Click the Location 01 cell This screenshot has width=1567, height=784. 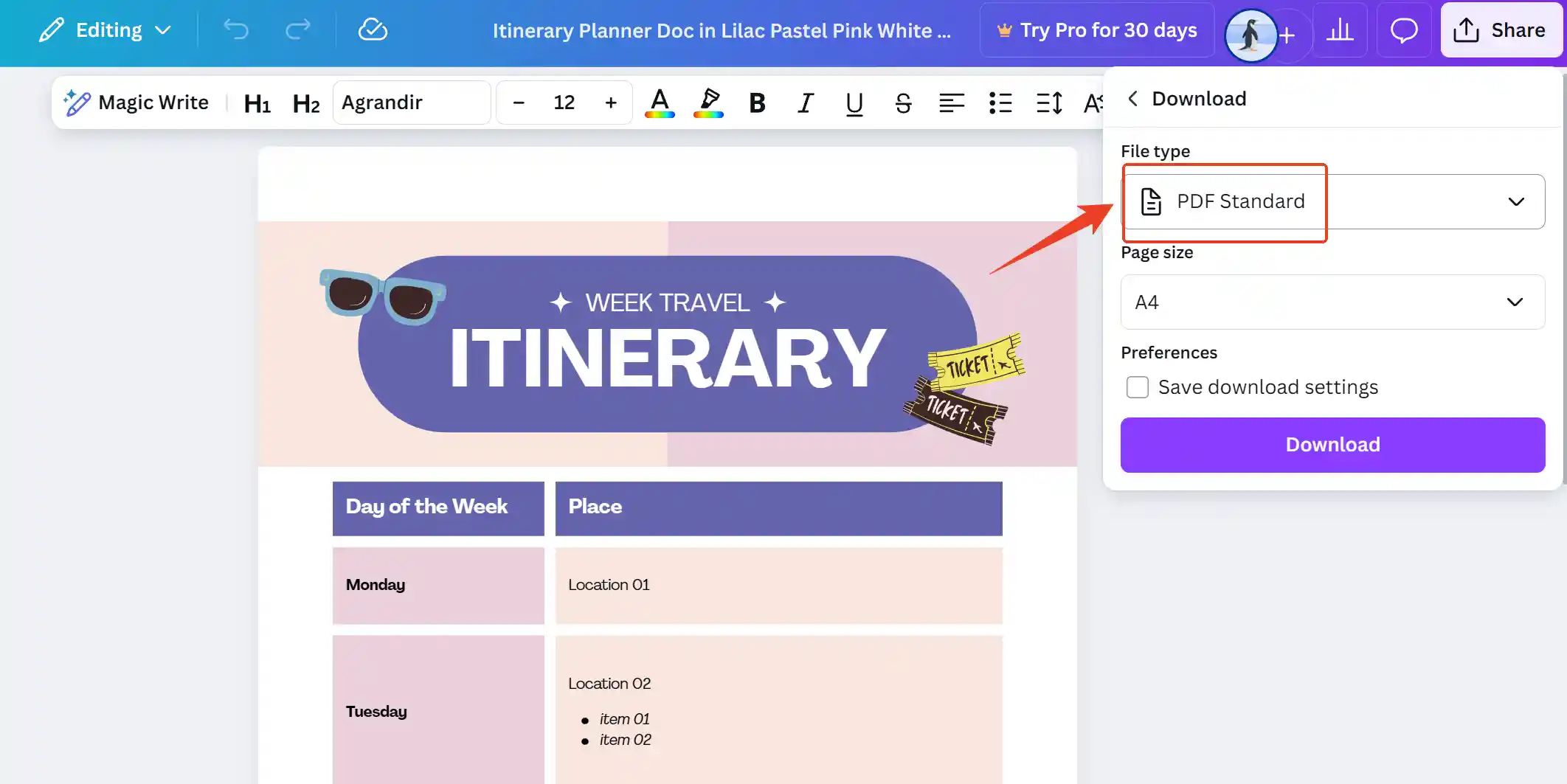click(x=778, y=586)
